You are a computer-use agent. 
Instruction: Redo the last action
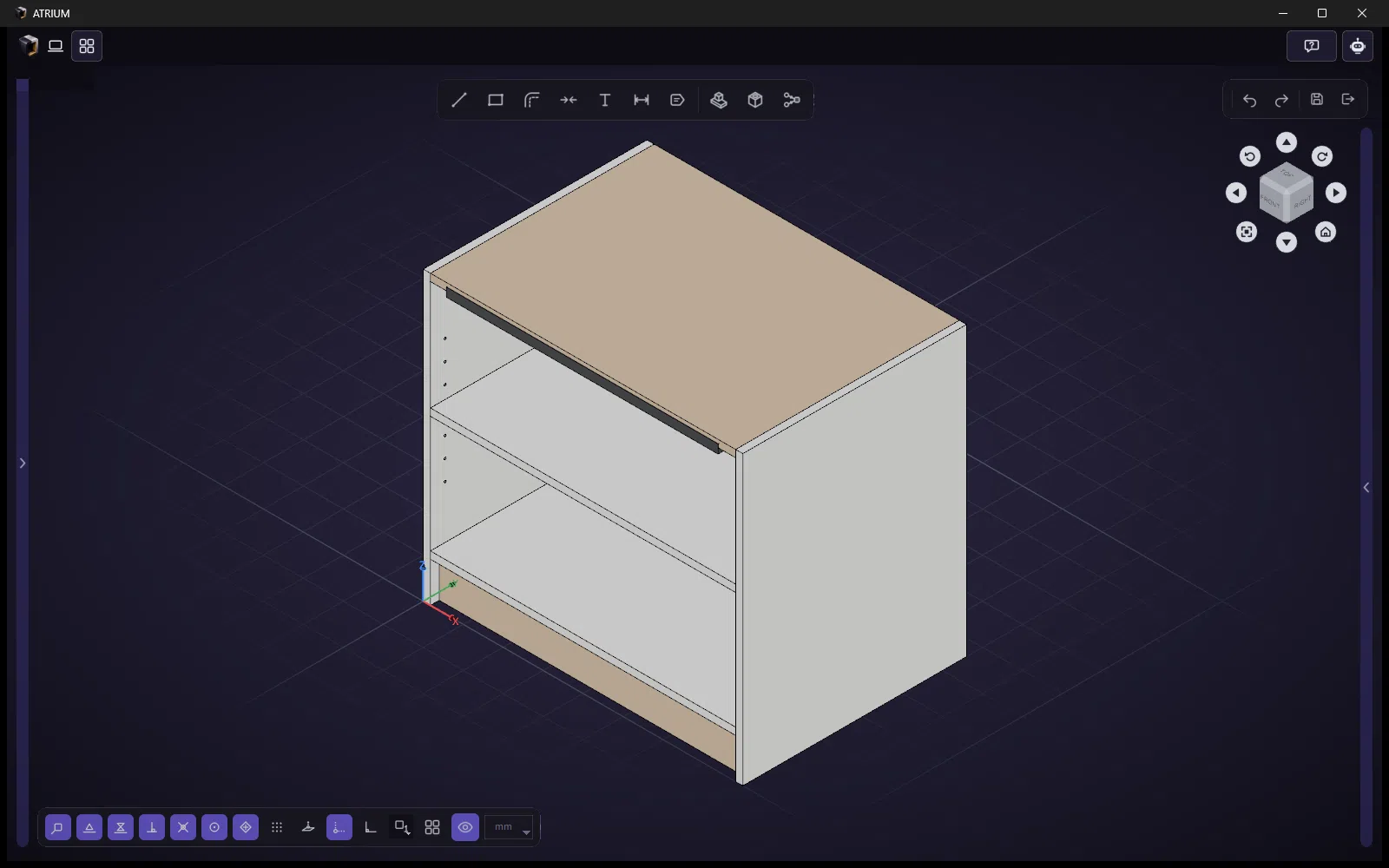(x=1281, y=100)
